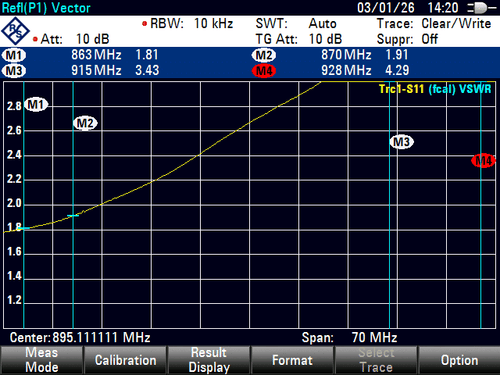Click the 2.8 y-axis label

(x=14, y=106)
